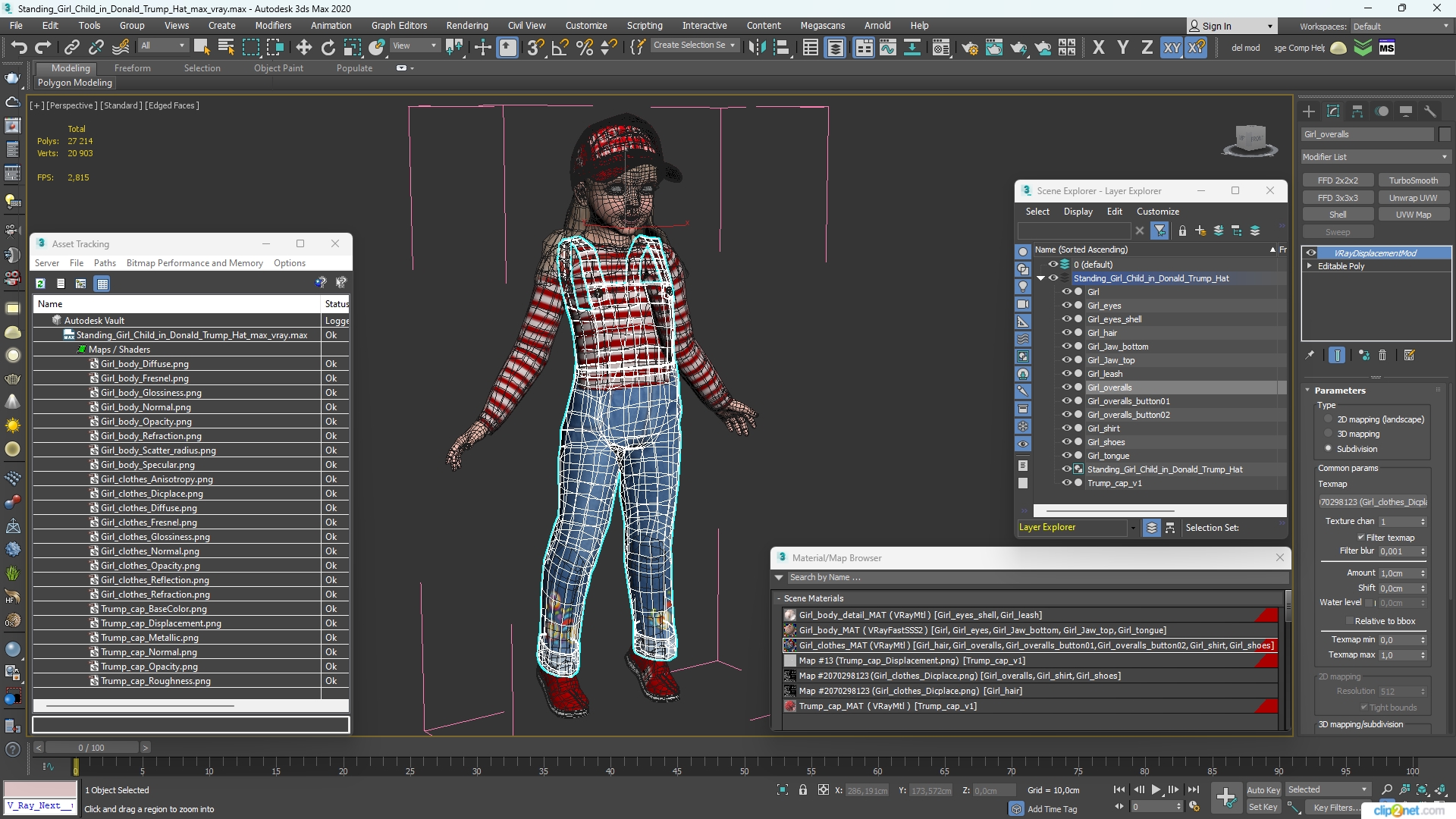1456x819 pixels.
Task: Collapse Standing_Girl_Child layer in Scene Explorer
Action: coord(1041,278)
